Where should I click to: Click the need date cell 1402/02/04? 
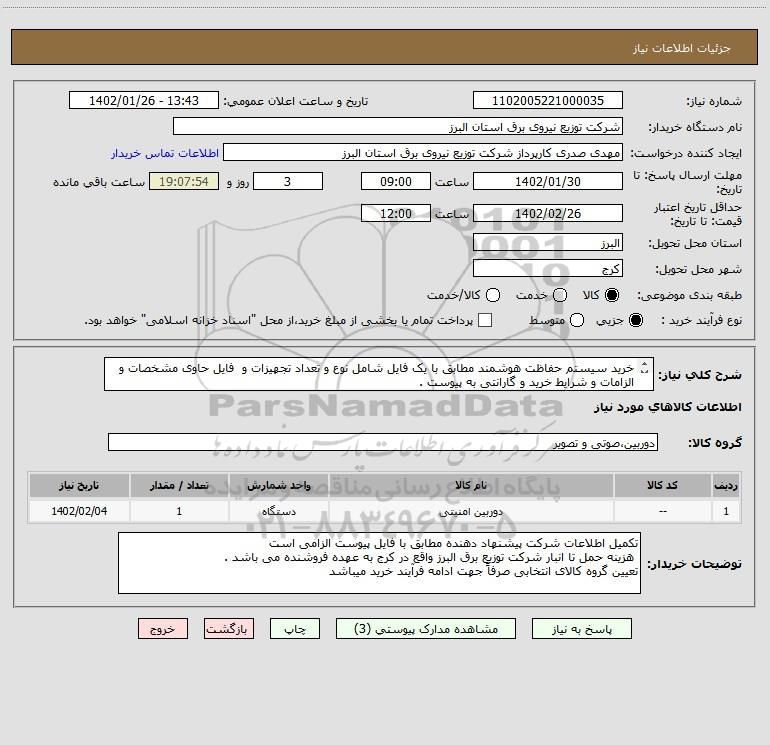[x=79, y=511]
